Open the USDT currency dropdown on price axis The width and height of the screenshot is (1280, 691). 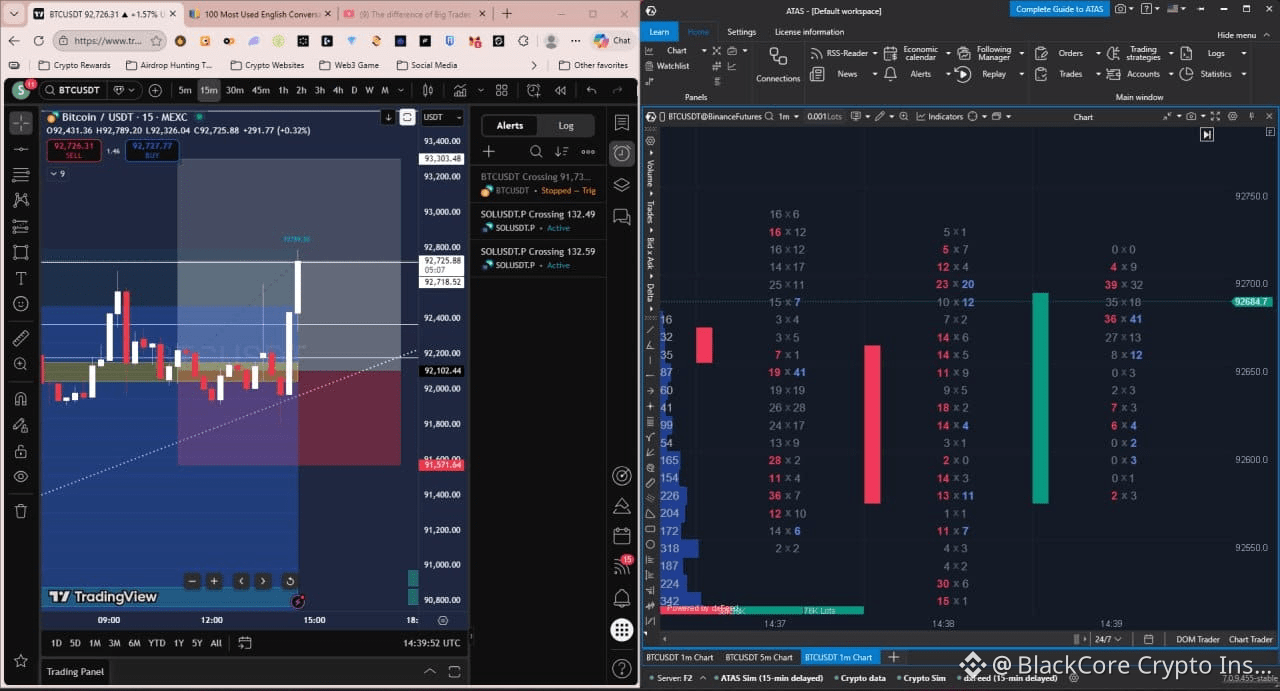442,117
